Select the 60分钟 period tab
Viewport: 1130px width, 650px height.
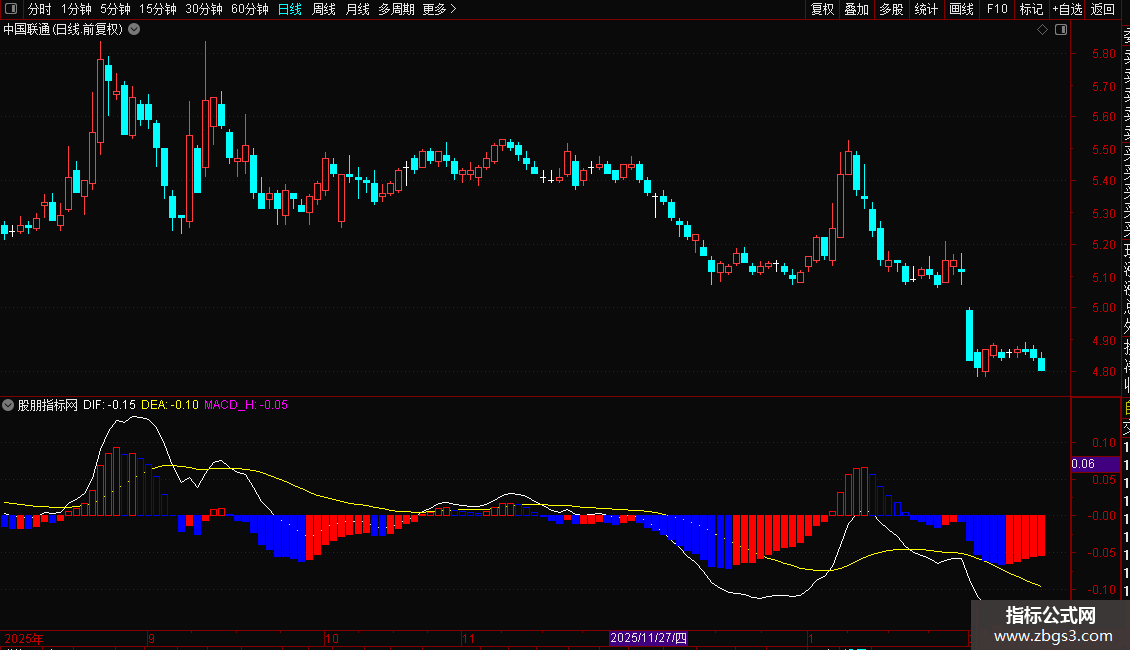click(249, 9)
